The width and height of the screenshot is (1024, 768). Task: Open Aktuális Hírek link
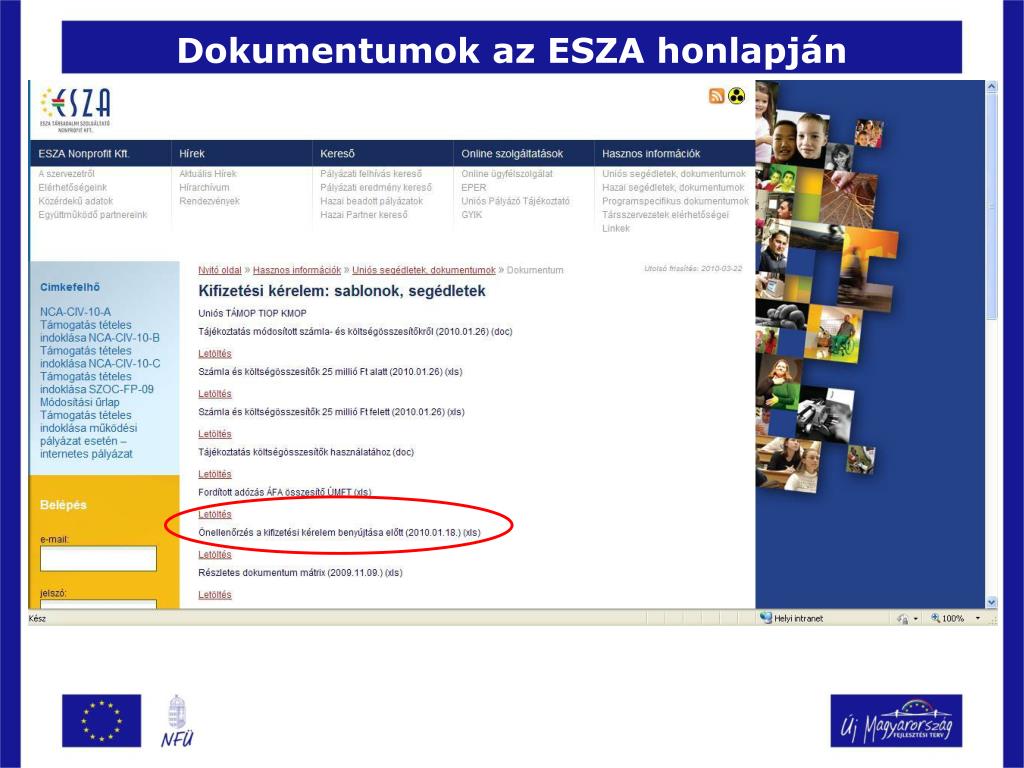coord(208,174)
